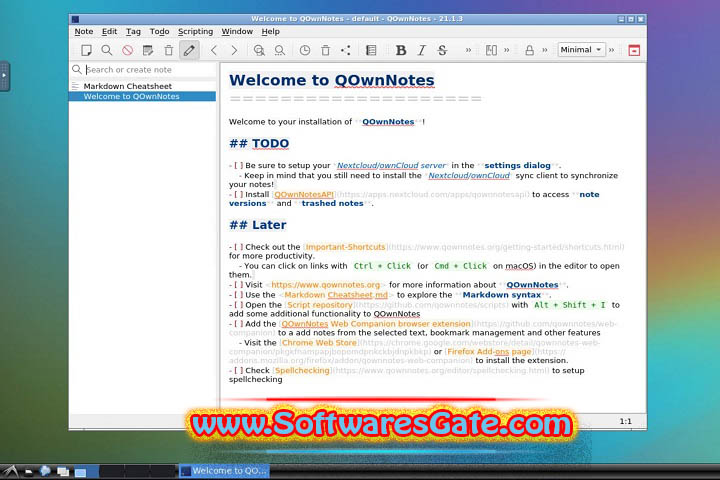Toggle panel locking with the padlock icon

(529, 50)
